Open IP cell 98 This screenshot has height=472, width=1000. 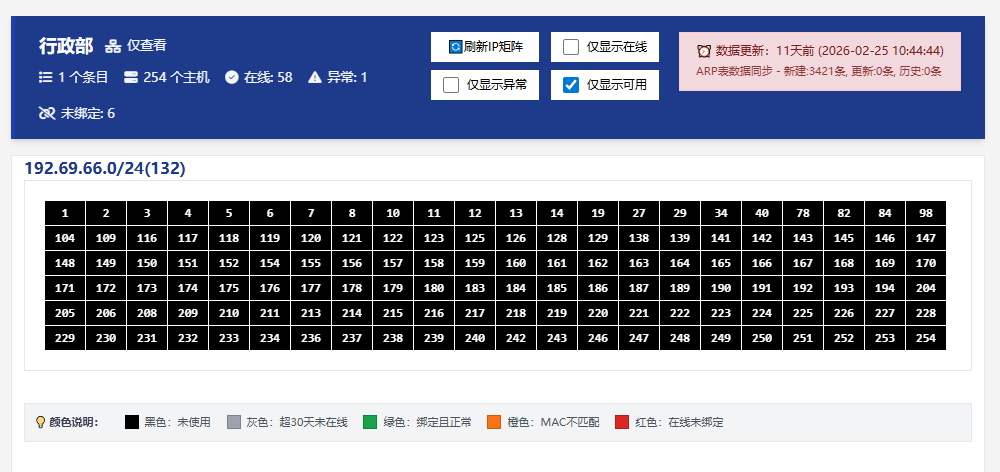click(x=926, y=214)
